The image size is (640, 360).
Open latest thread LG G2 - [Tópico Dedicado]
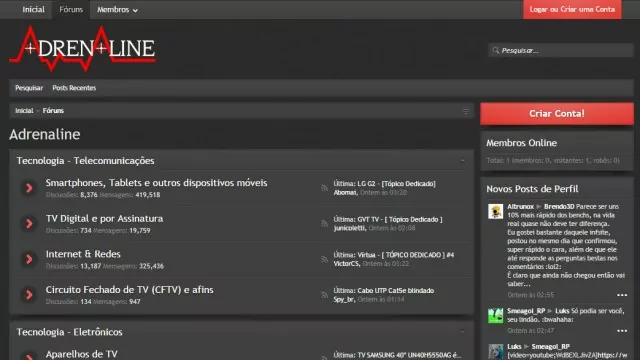pyautogui.click(x=396, y=184)
